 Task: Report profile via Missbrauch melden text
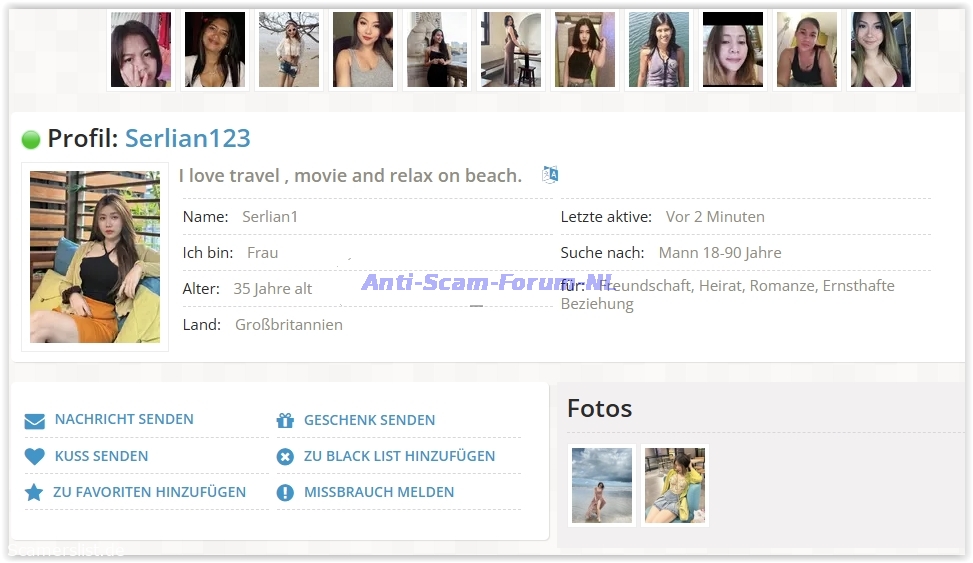pos(379,492)
